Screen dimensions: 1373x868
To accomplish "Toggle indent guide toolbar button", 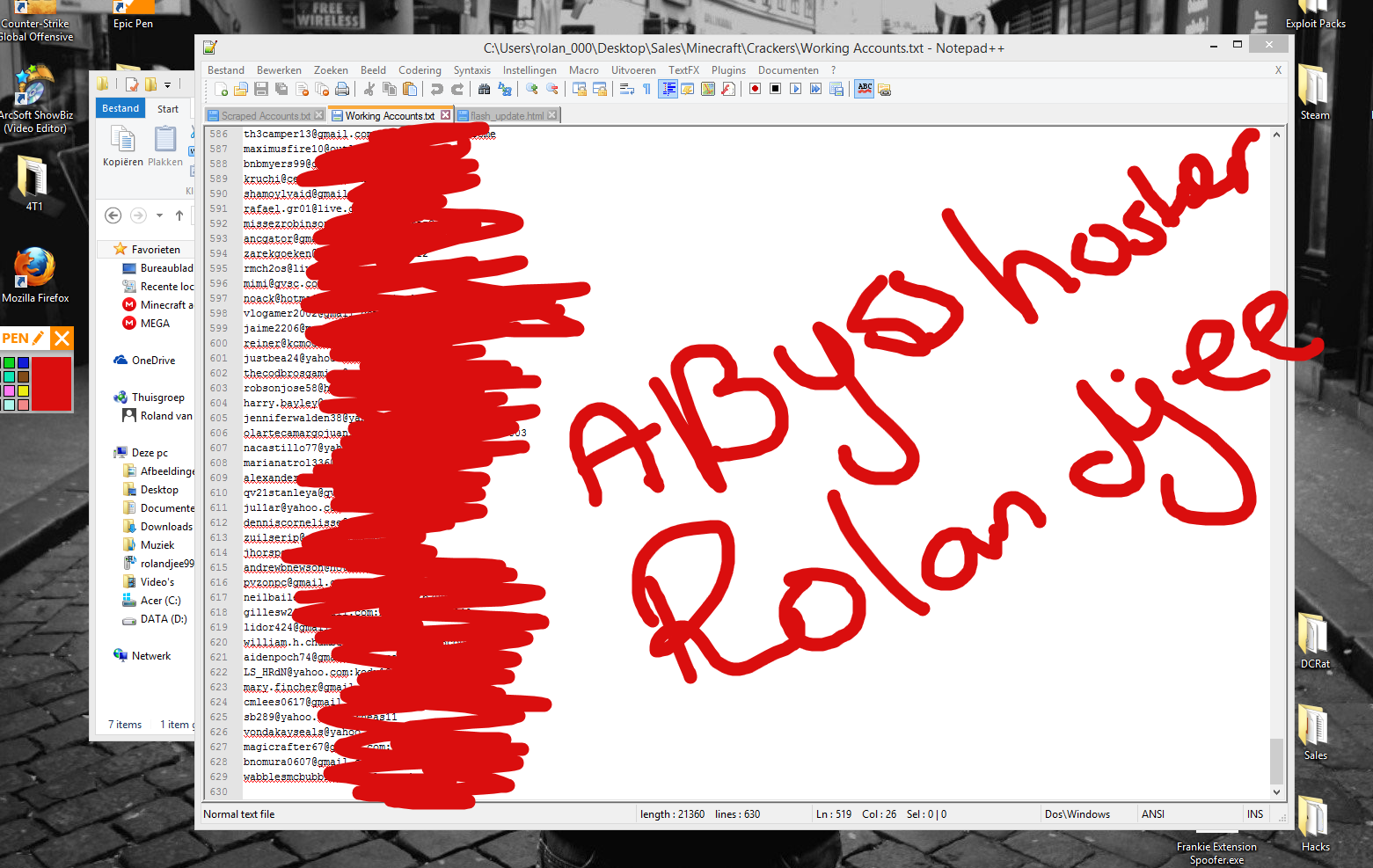I will (668, 89).
